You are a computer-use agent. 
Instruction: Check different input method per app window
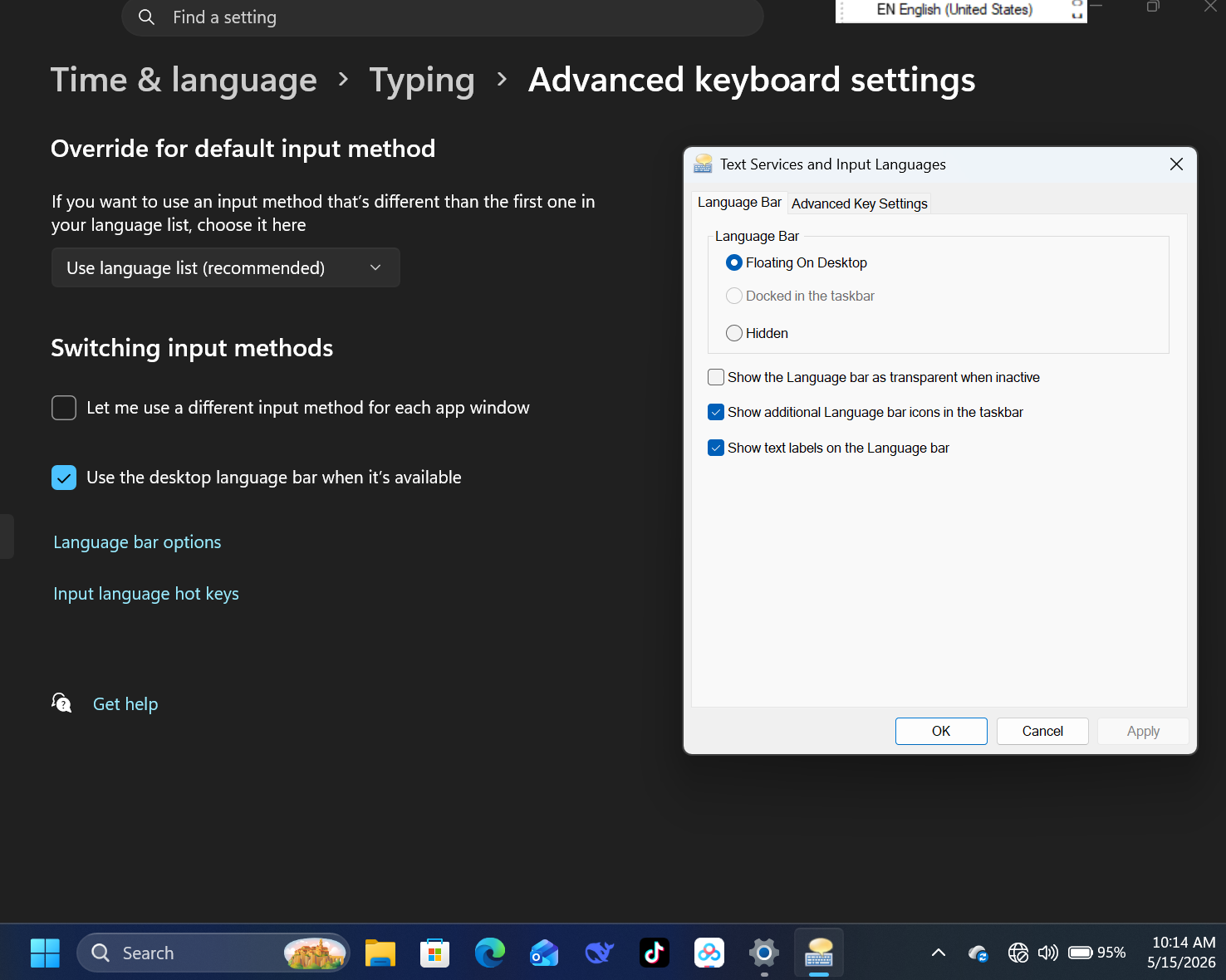coord(64,408)
